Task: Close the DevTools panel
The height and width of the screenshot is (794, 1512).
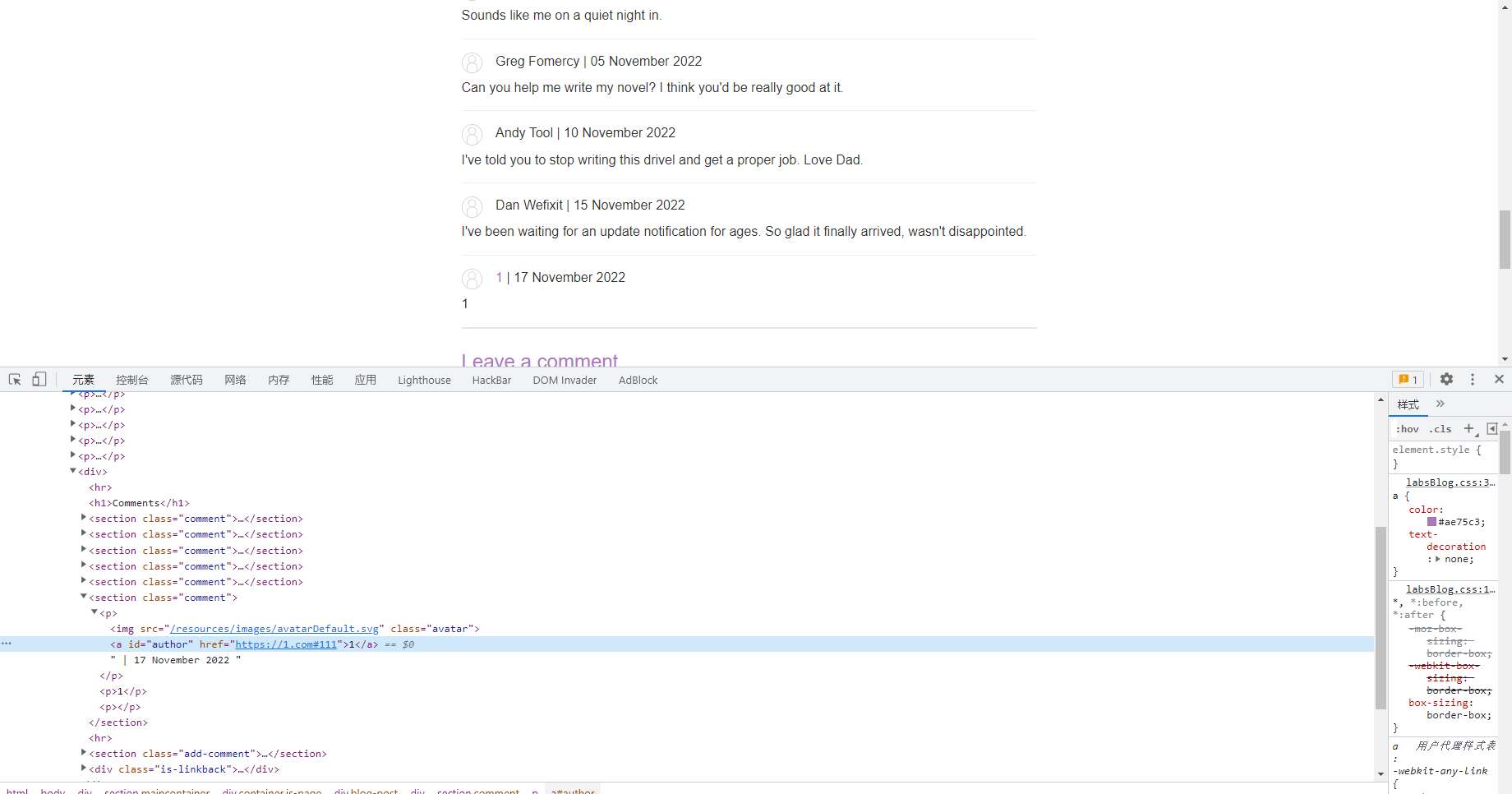Action: click(x=1499, y=379)
